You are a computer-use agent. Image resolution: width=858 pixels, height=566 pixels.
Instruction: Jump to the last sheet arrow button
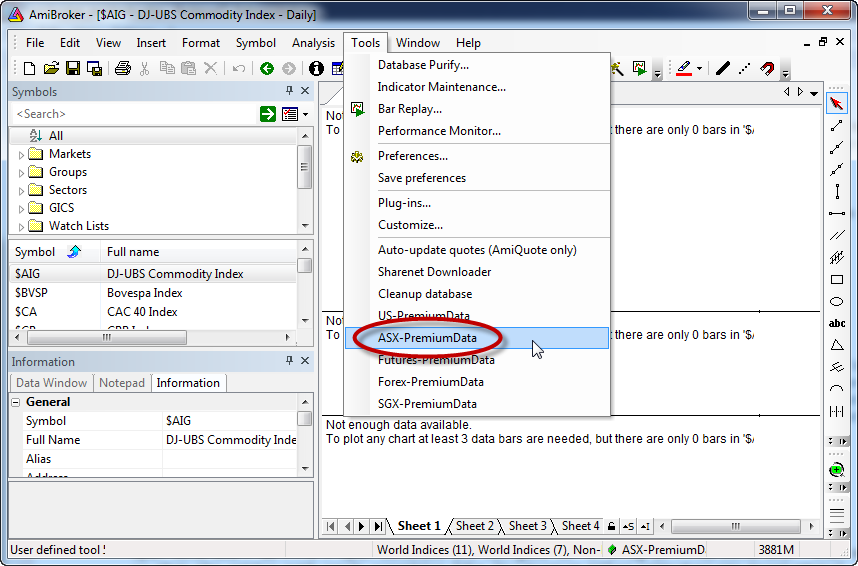point(378,526)
